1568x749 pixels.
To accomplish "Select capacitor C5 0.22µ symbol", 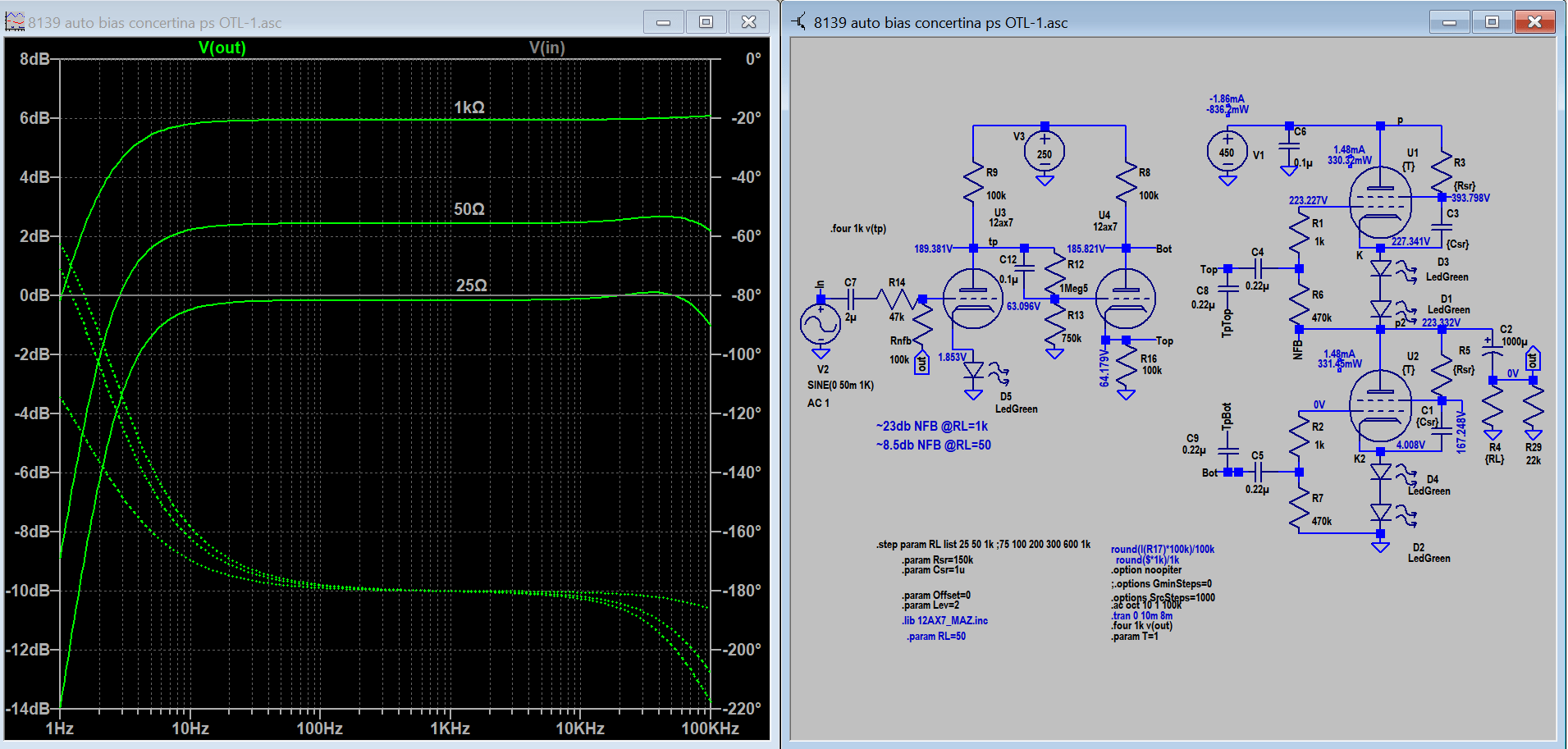I will (x=1258, y=472).
